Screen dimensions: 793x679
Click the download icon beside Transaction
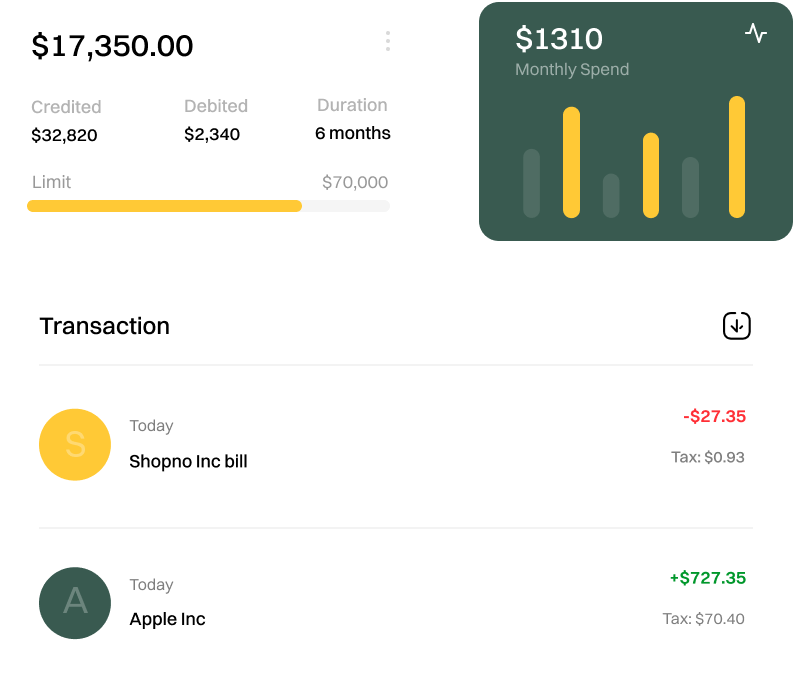tap(737, 326)
